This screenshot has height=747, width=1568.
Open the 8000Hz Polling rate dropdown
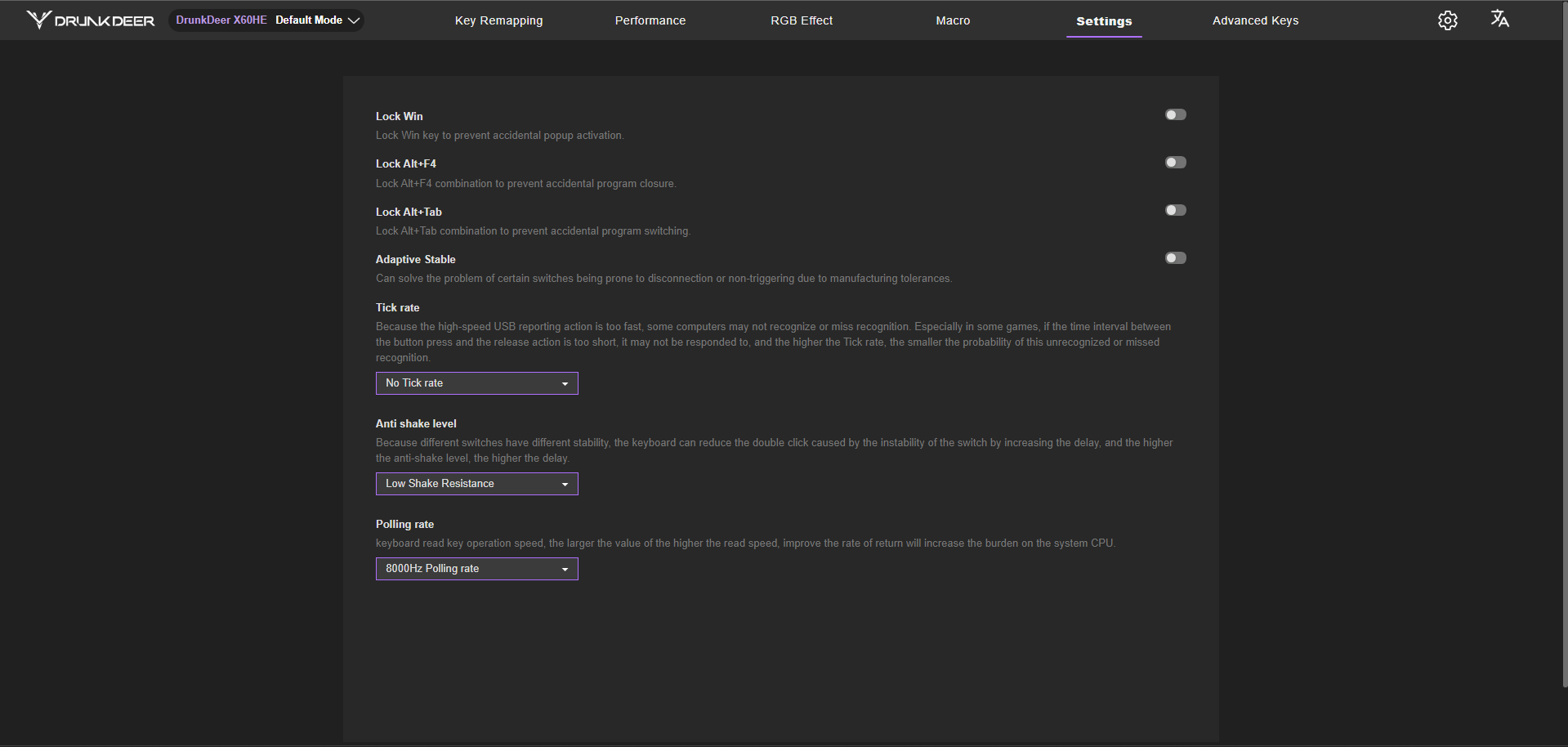[x=476, y=569]
